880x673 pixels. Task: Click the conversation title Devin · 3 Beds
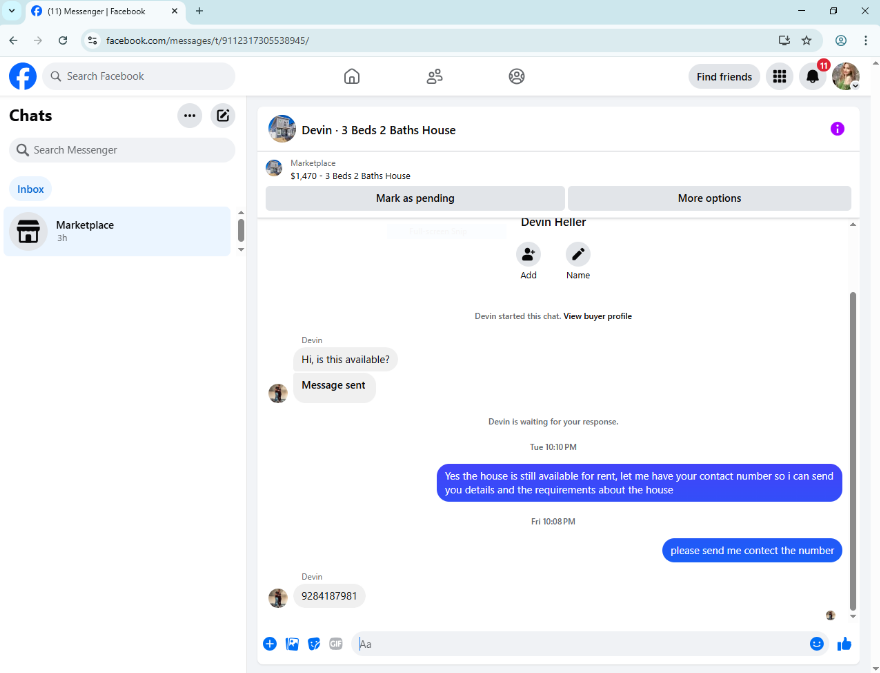click(378, 130)
